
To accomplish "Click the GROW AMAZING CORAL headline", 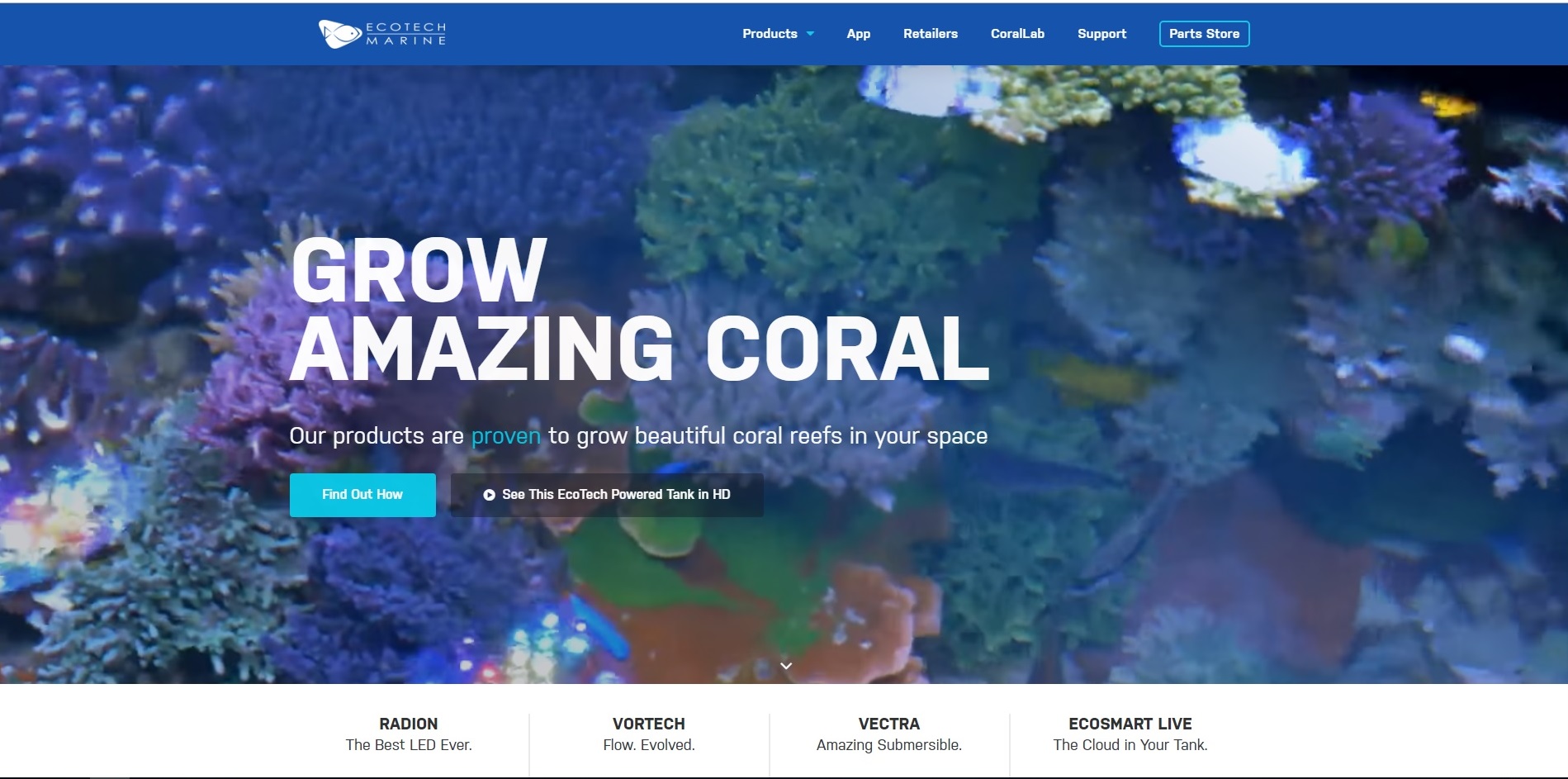I will (638, 310).
